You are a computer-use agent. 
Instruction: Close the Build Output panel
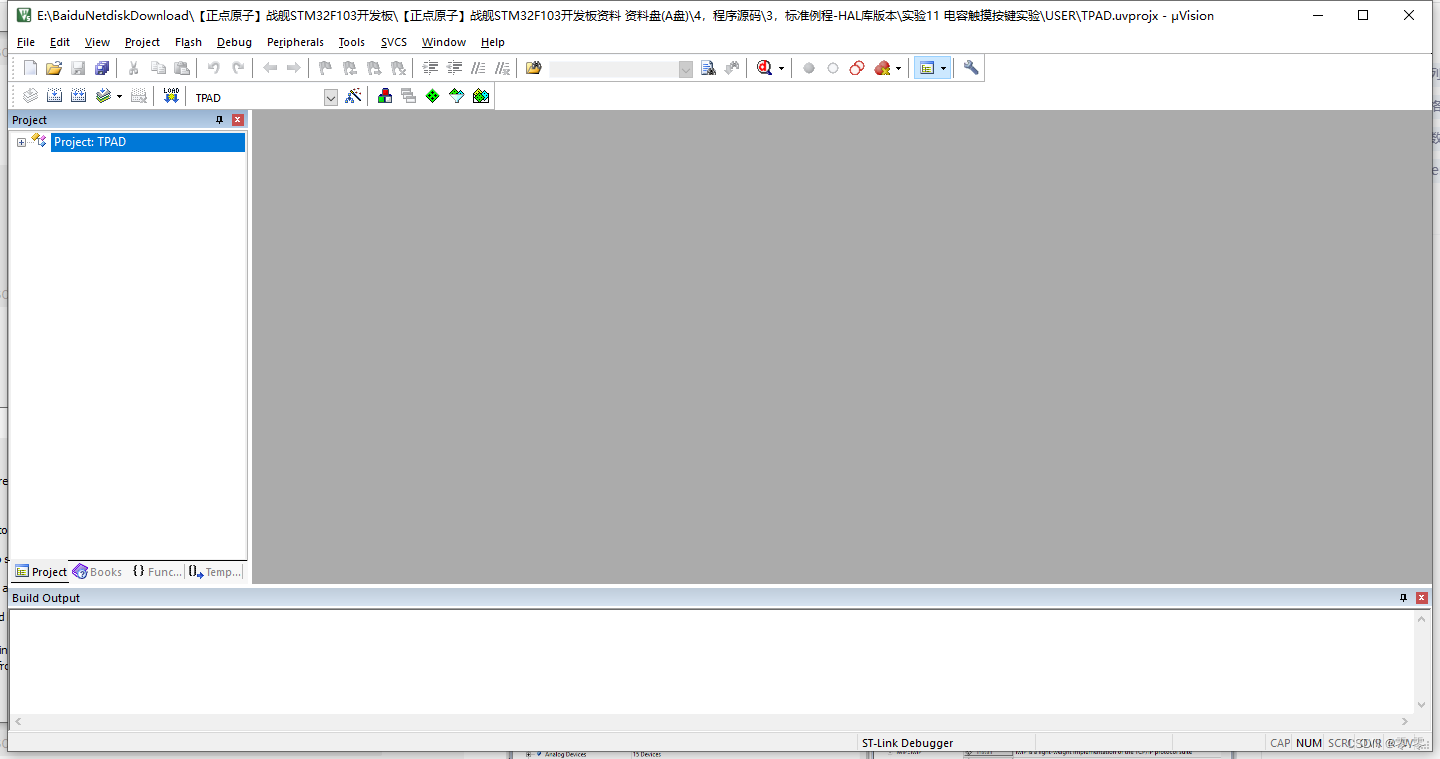(x=1422, y=598)
